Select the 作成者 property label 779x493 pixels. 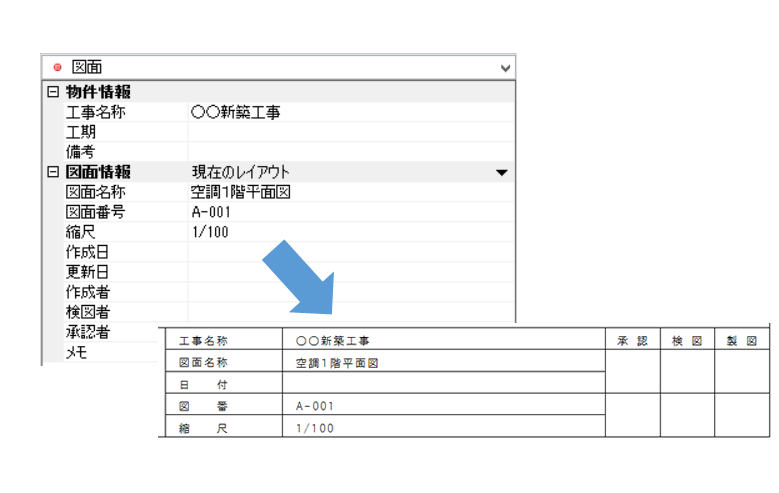[87, 292]
